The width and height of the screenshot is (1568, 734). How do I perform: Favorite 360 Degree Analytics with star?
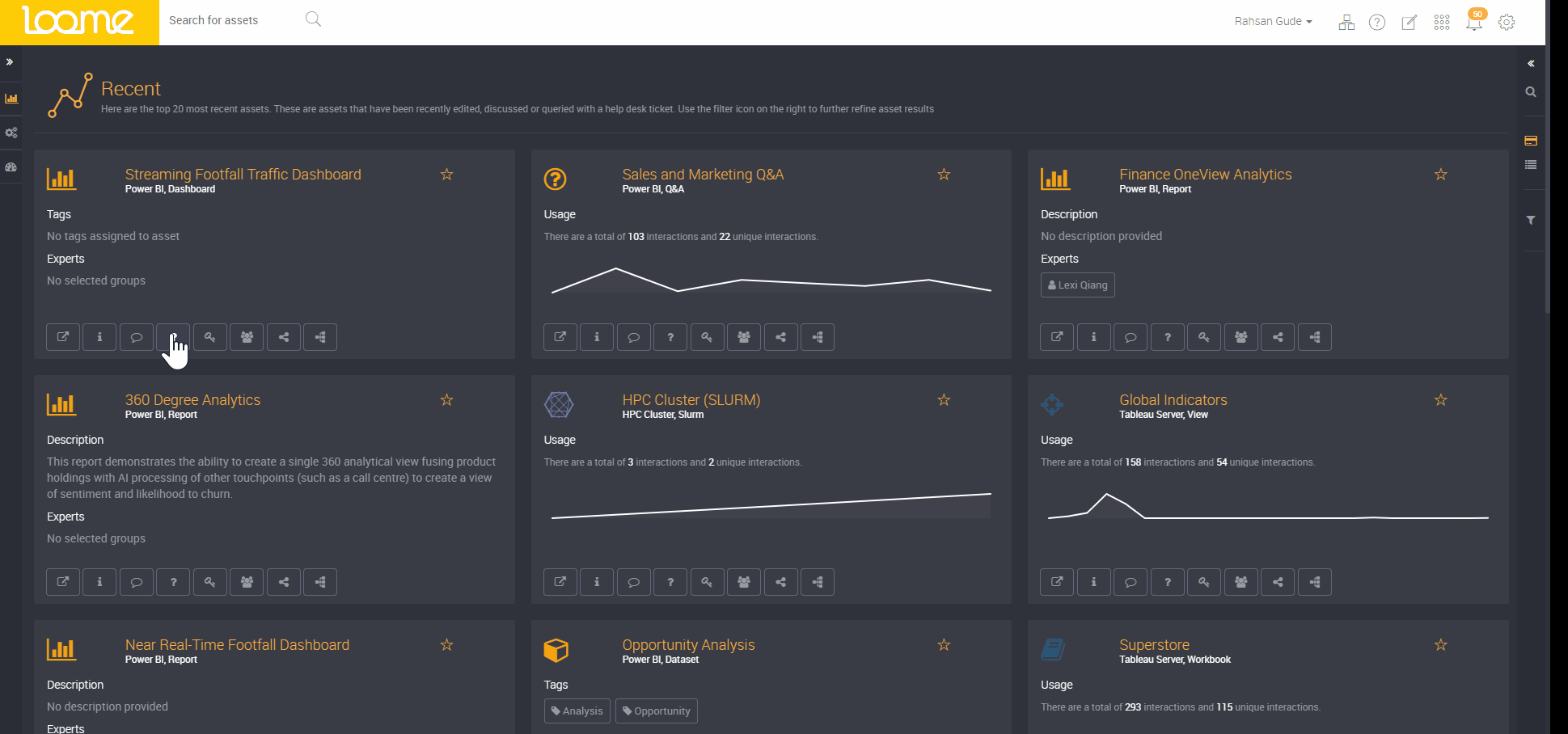coord(446,399)
